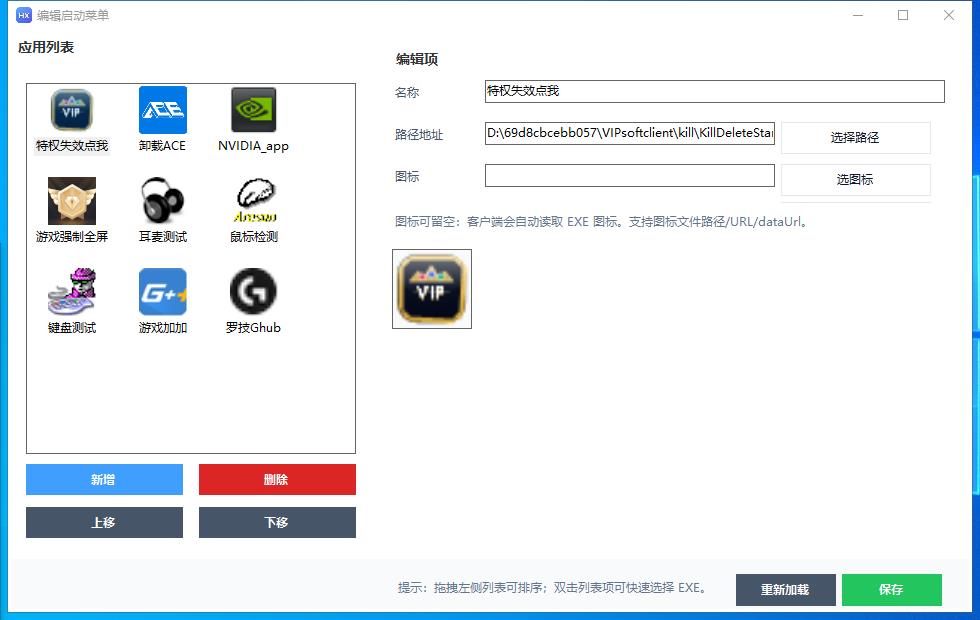Viewport: 980px width, 620px height.
Task: Close the 编辑启动菜单 window
Action: tap(949, 15)
